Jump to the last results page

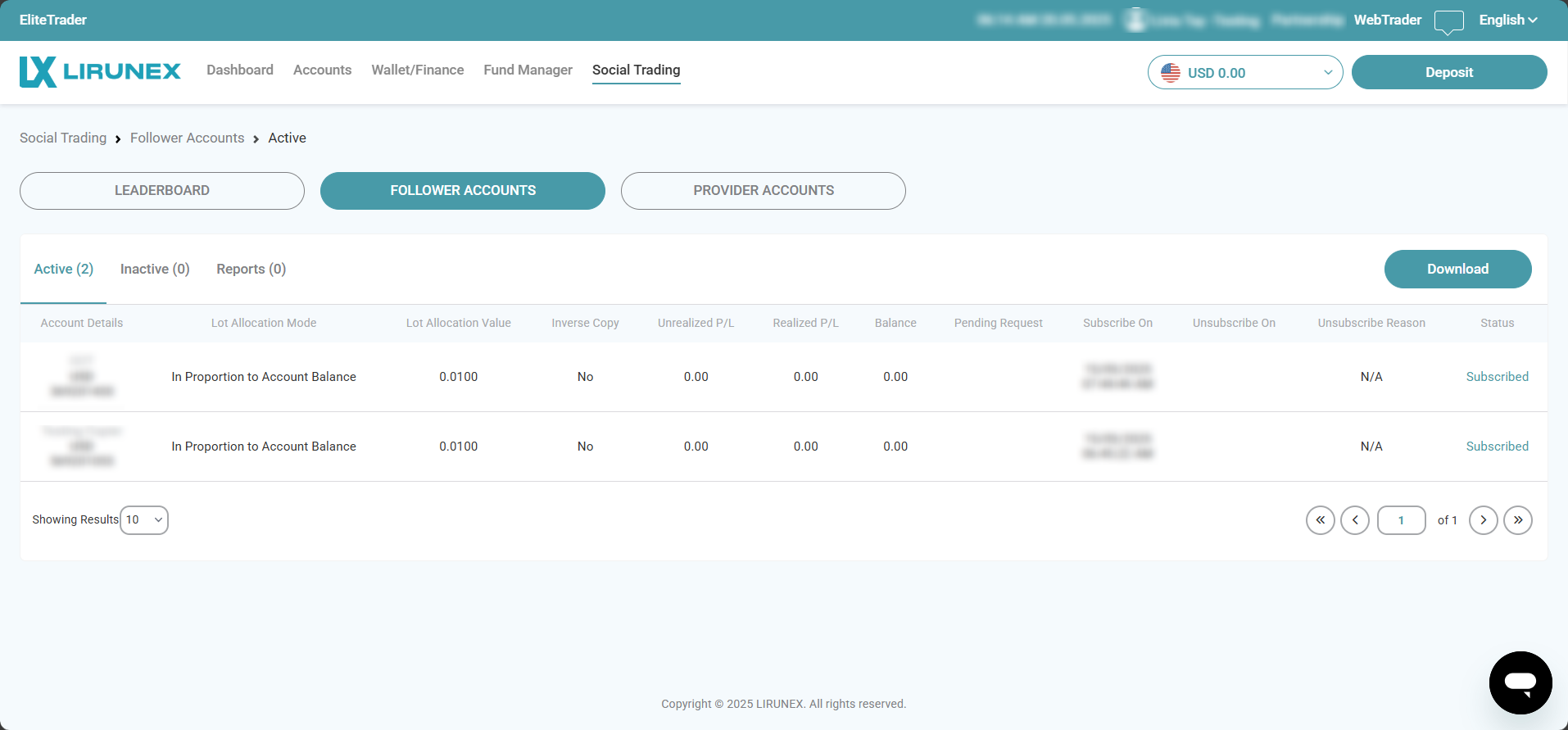(x=1517, y=520)
